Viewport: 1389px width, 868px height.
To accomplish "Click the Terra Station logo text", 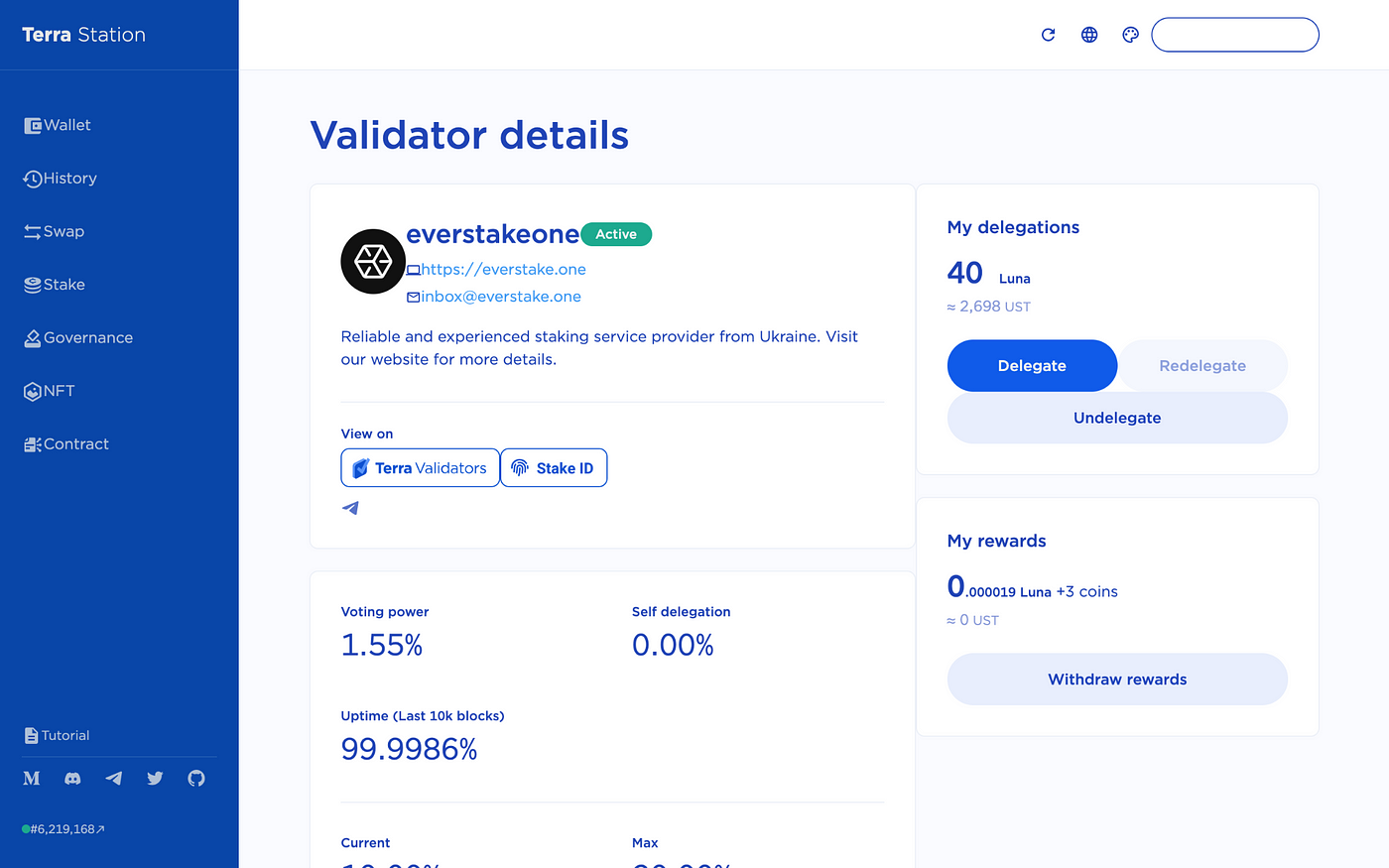I will point(83,35).
